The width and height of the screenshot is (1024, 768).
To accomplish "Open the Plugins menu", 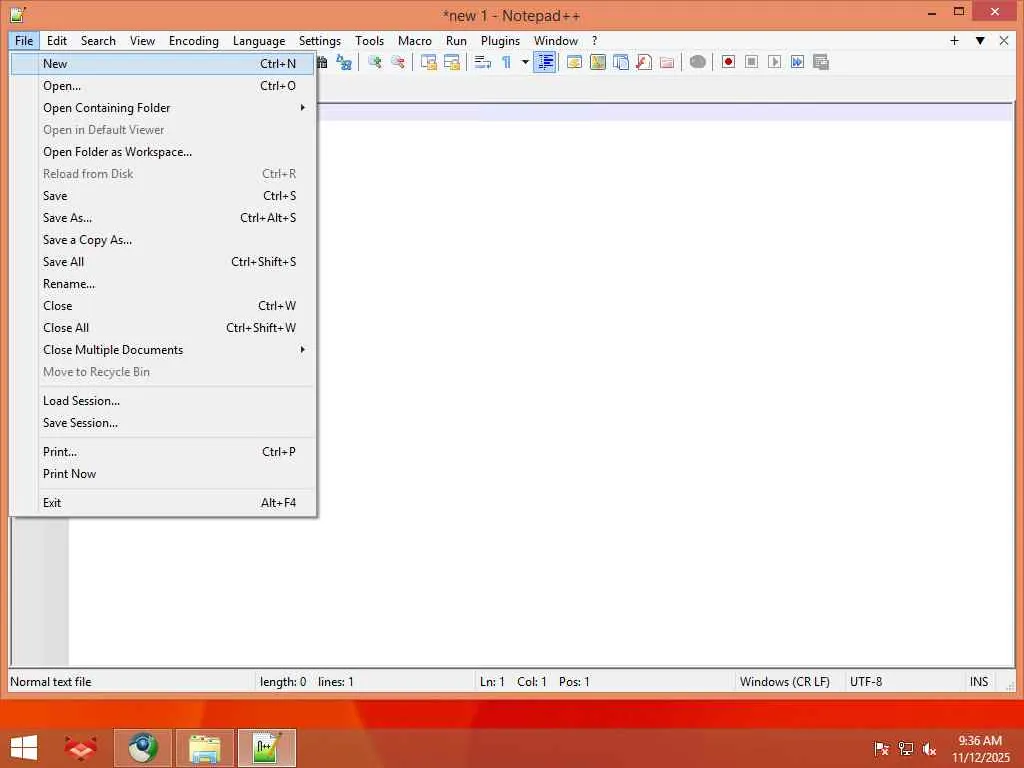I will (500, 40).
